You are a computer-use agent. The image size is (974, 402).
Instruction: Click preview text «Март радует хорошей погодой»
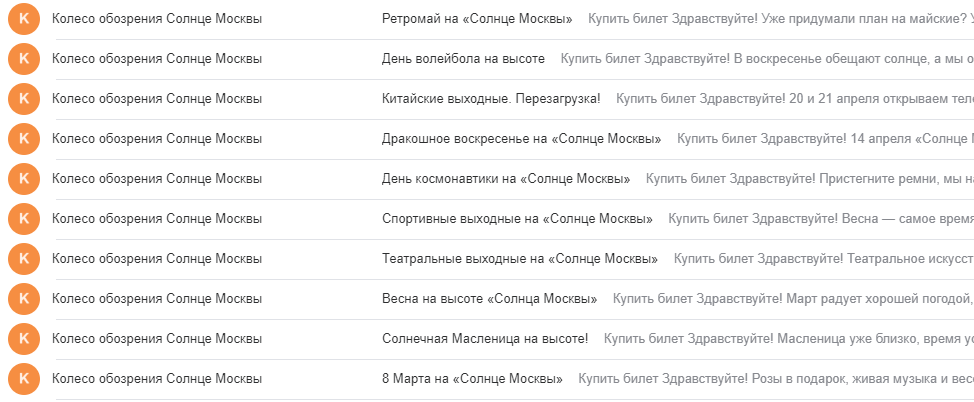(793, 299)
